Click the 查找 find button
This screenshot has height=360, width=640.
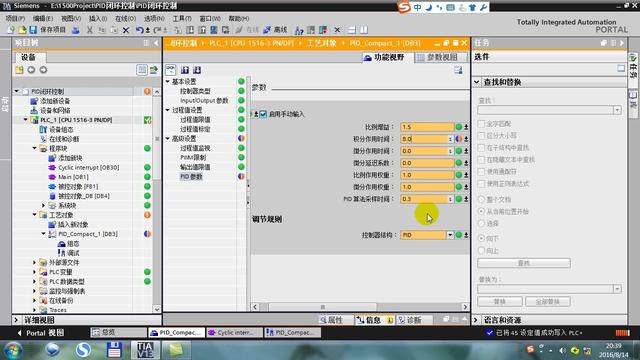[524, 263]
